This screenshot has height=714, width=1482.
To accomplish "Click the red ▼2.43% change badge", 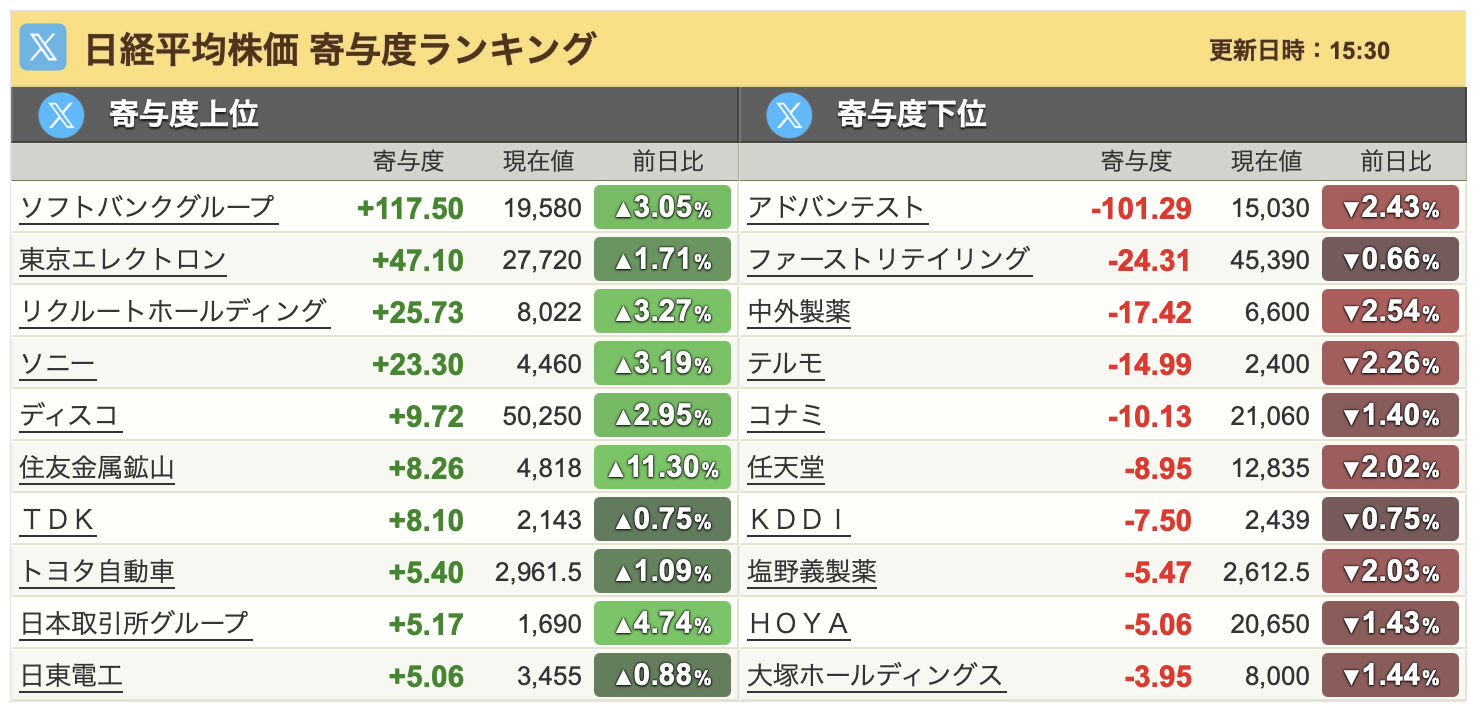I will (1390, 208).
